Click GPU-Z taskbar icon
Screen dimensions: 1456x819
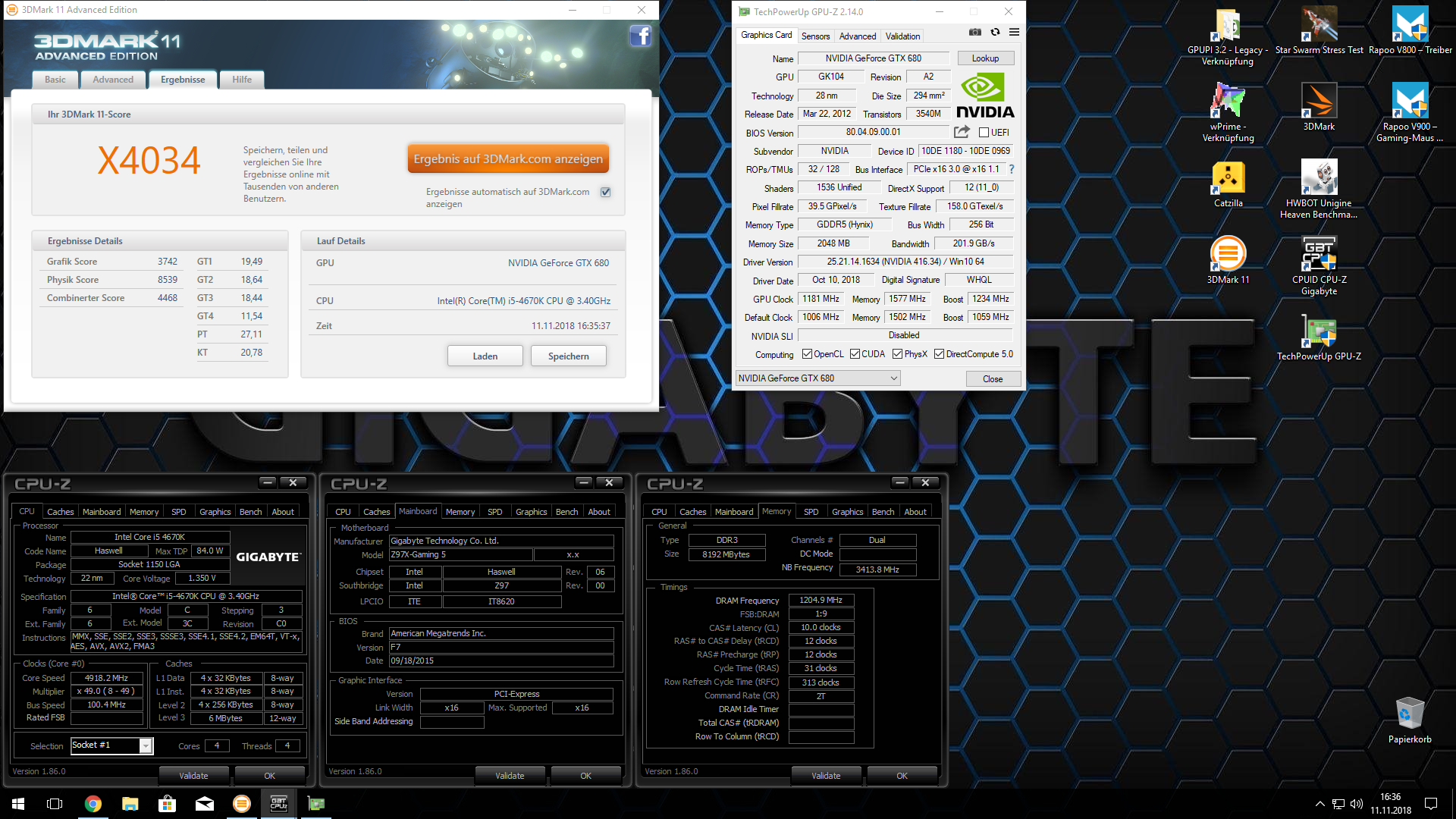tap(315, 804)
